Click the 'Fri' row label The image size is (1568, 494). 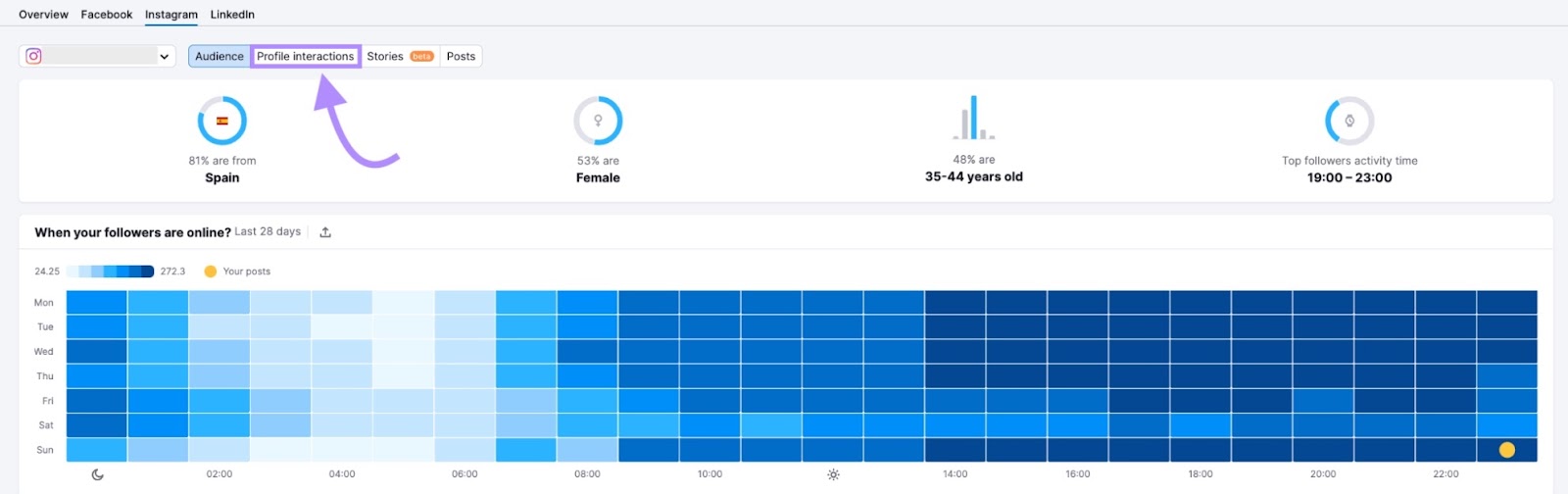point(48,401)
